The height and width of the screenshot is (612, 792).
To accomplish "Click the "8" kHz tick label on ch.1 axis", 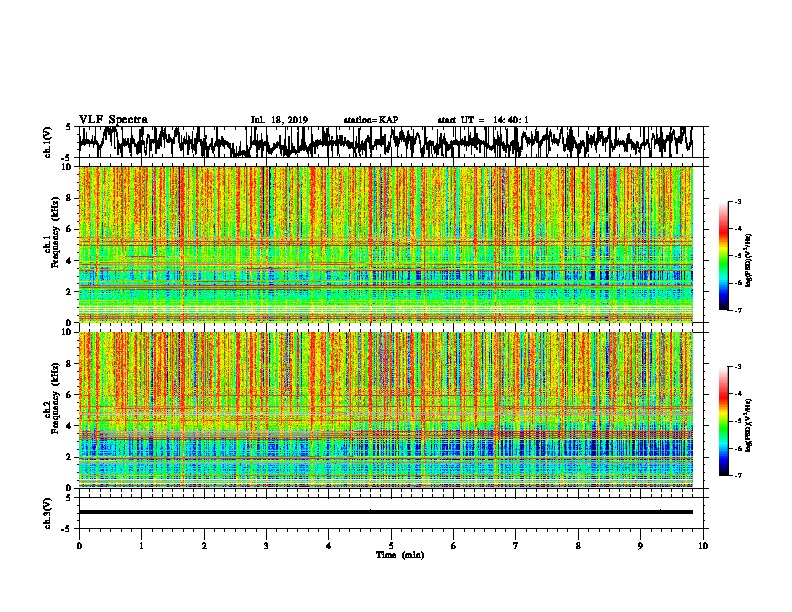I will (70, 198).
